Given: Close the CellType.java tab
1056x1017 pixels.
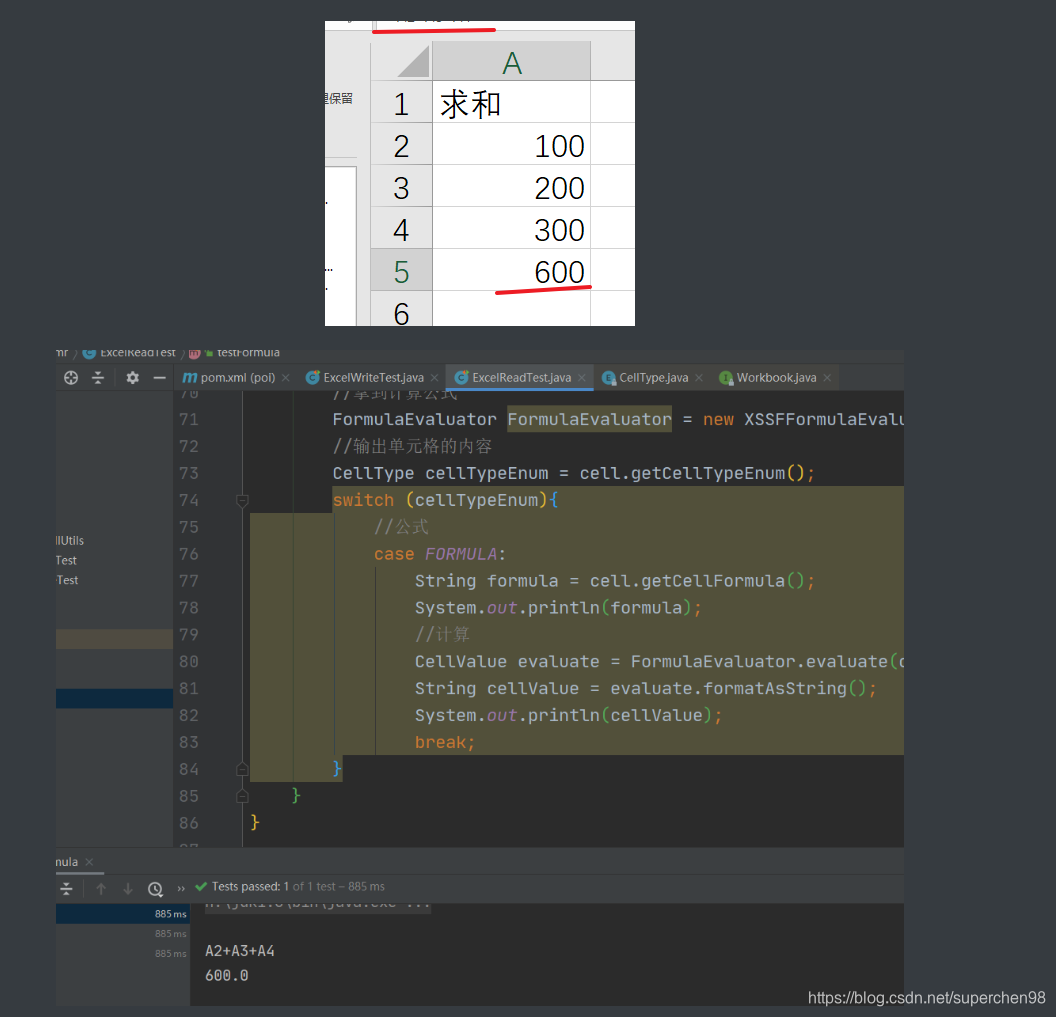Looking at the screenshot, I should (x=699, y=378).
